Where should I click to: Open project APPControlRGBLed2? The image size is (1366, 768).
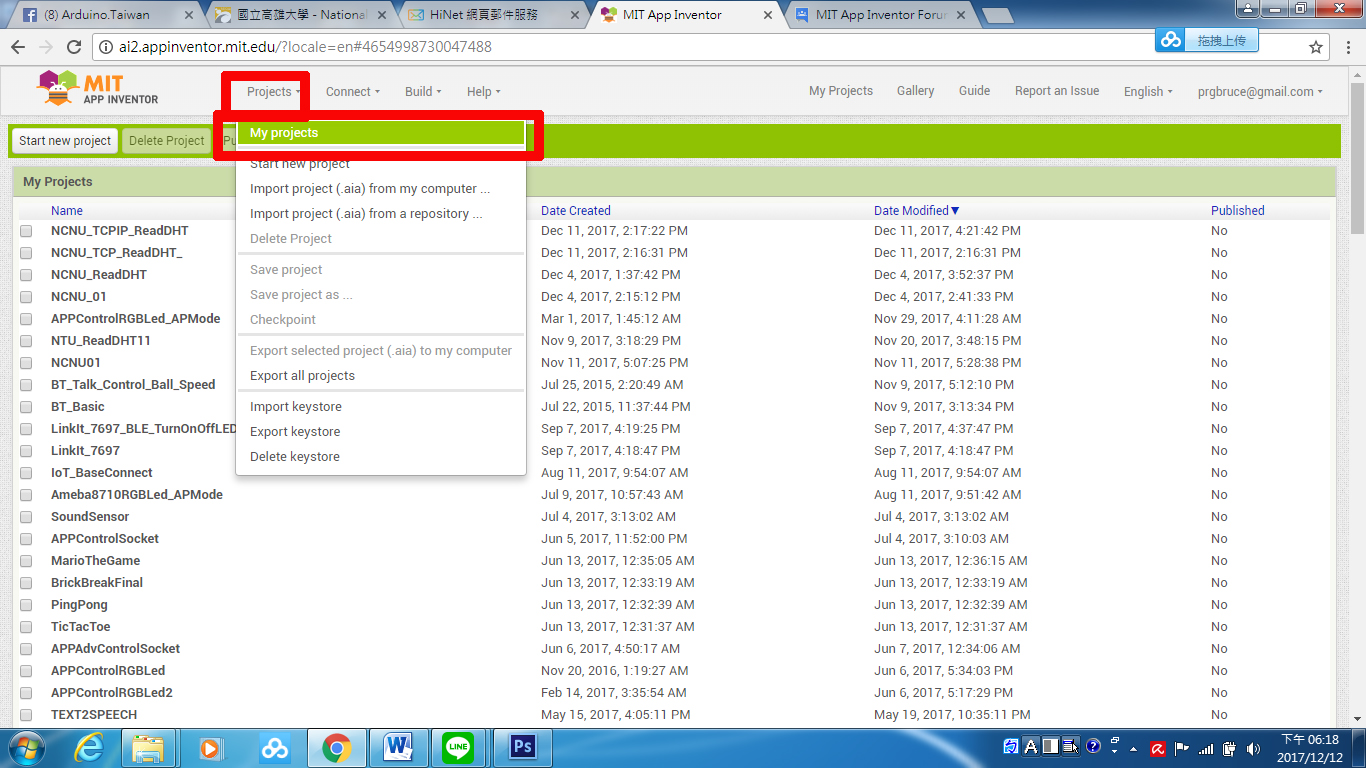112,693
